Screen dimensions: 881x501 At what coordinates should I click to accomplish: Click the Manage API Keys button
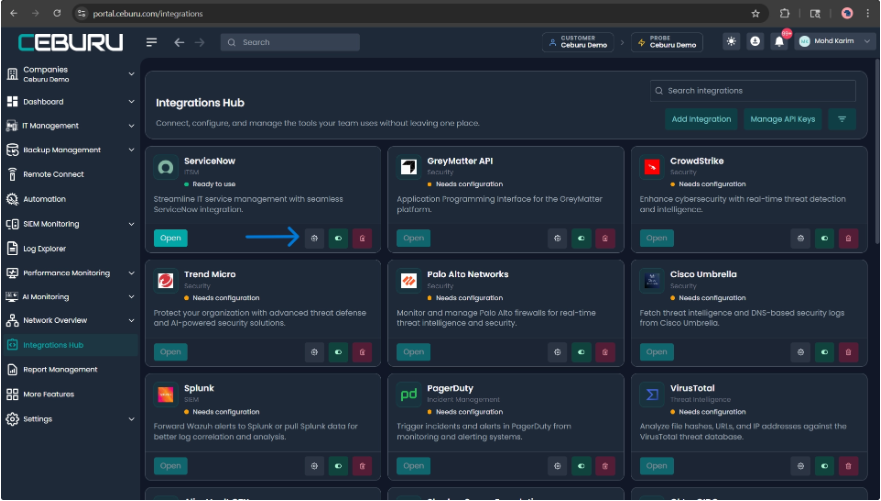[783, 119]
